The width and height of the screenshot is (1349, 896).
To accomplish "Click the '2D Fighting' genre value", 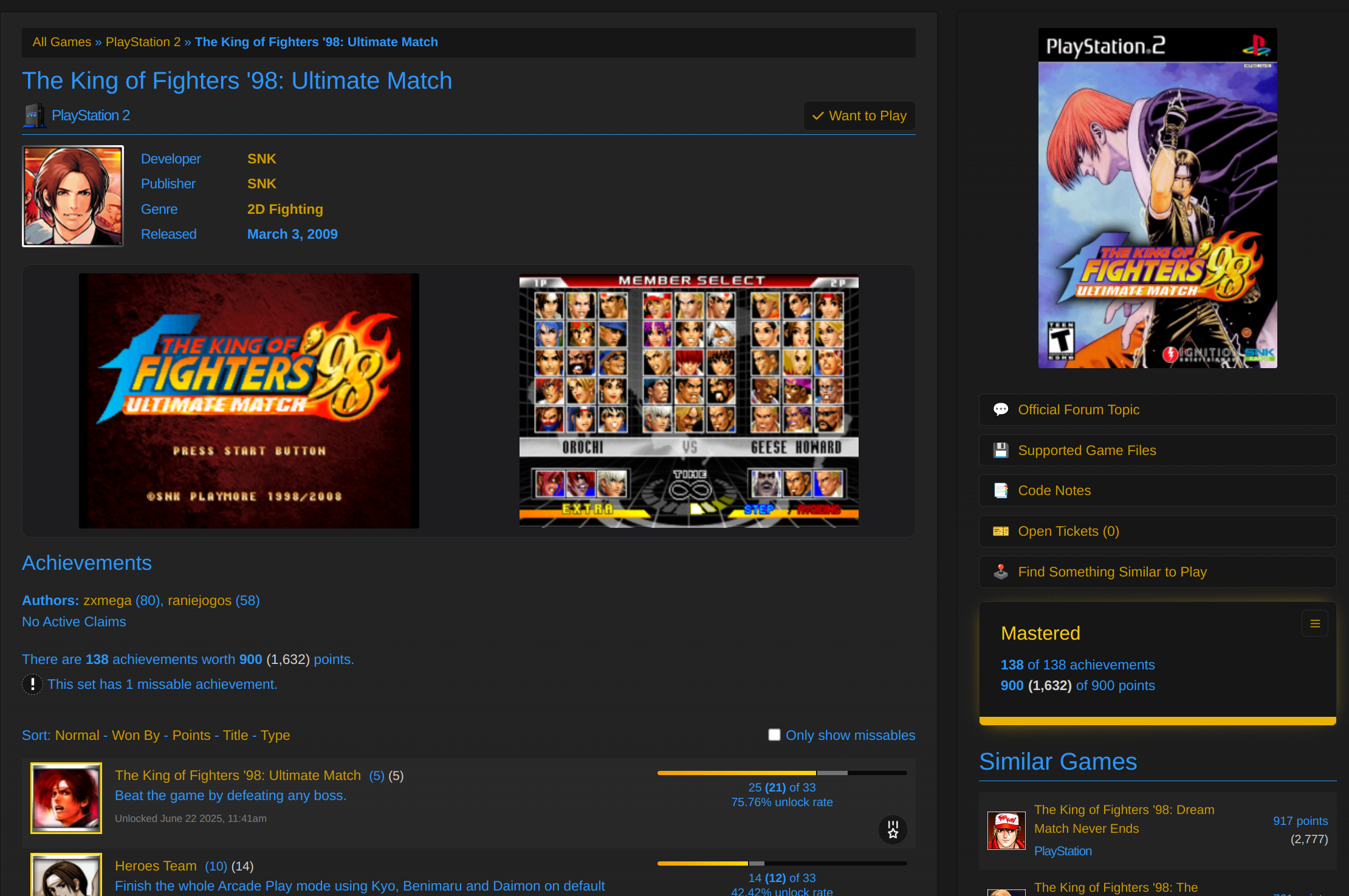I will (x=285, y=209).
